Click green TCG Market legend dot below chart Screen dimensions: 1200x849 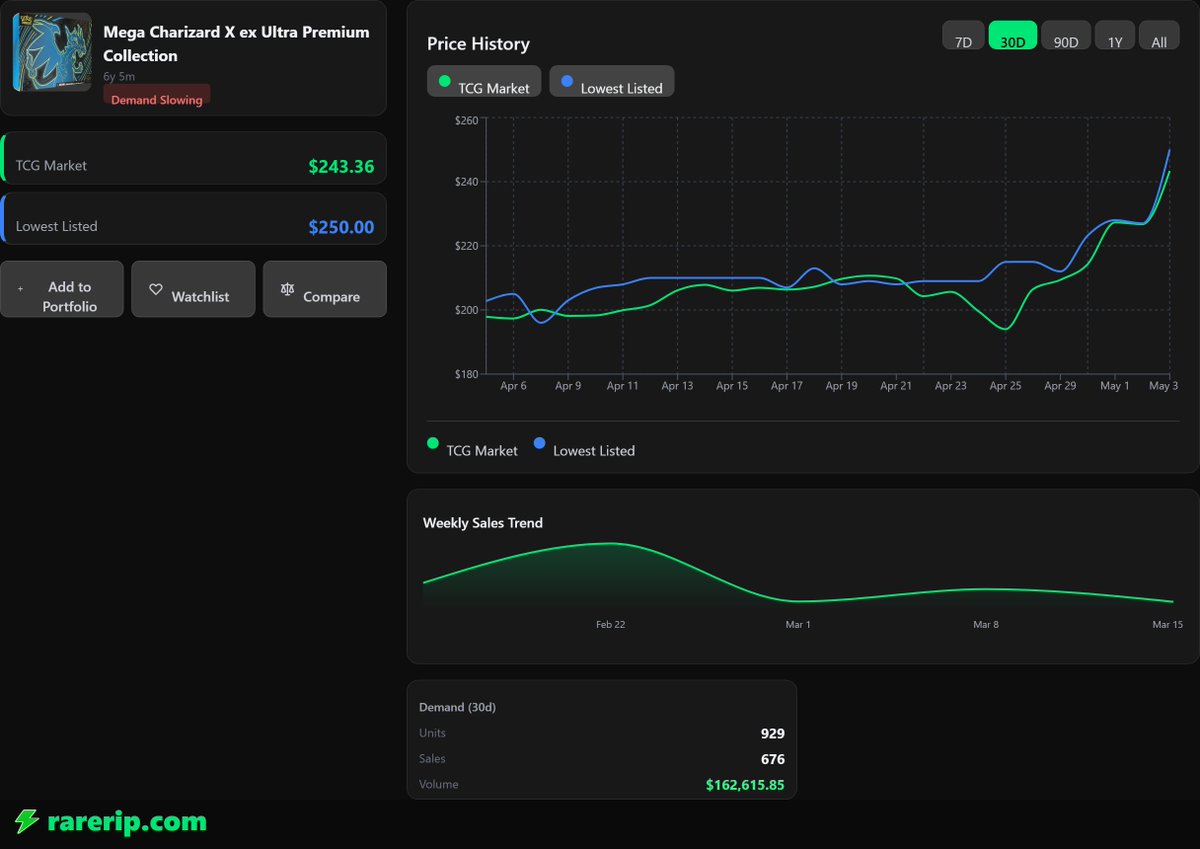point(433,443)
